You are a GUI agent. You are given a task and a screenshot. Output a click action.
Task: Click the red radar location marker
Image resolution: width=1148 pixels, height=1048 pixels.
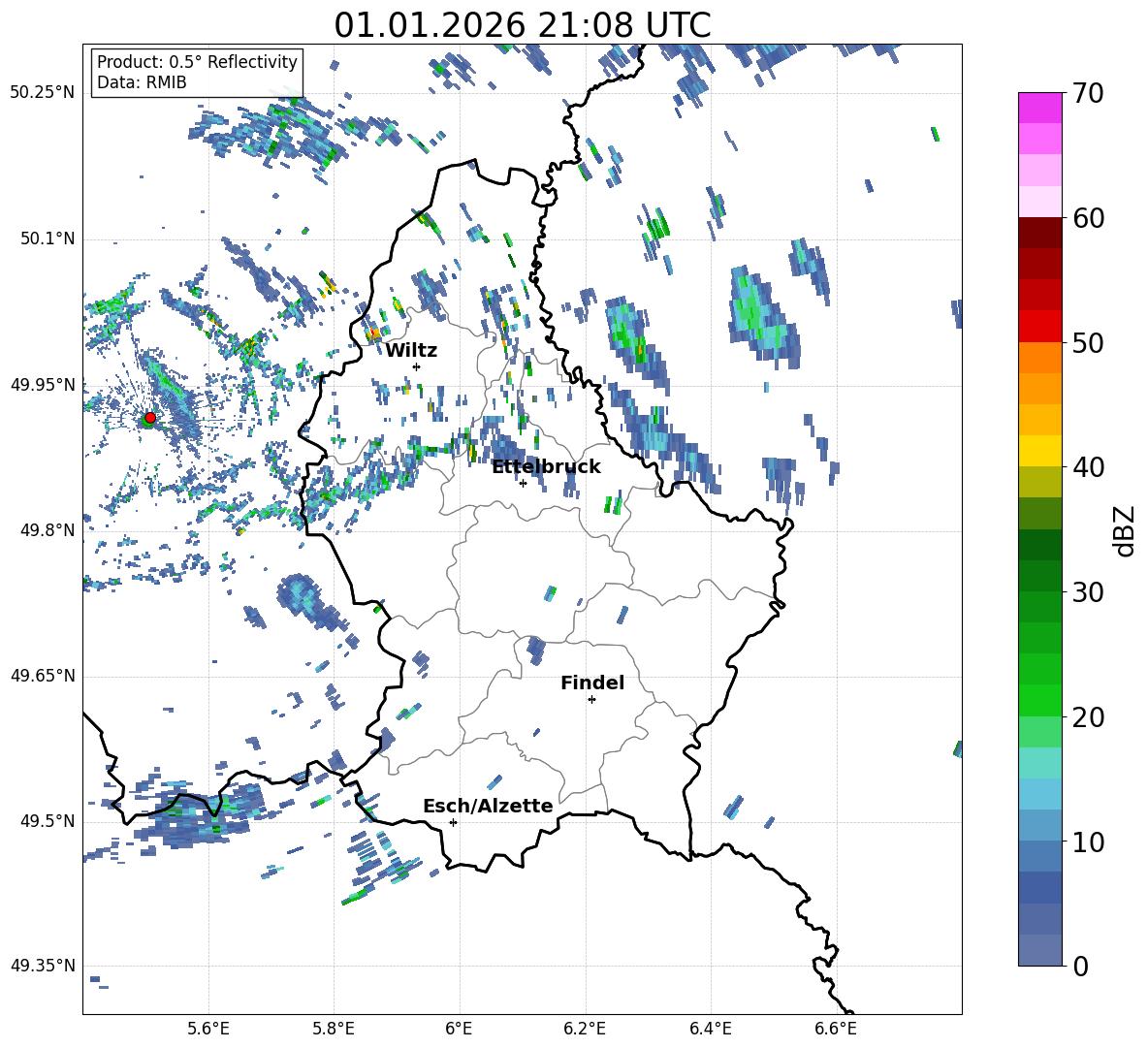point(149,418)
